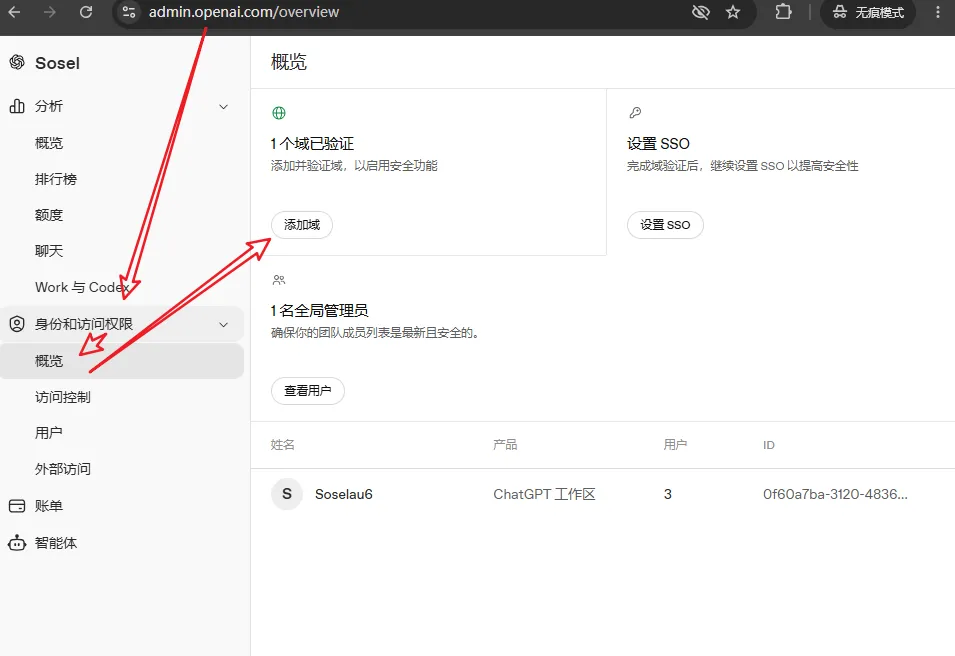This screenshot has width=955, height=656.
Task: Collapse the 分析 section chevron
Action: 224,107
